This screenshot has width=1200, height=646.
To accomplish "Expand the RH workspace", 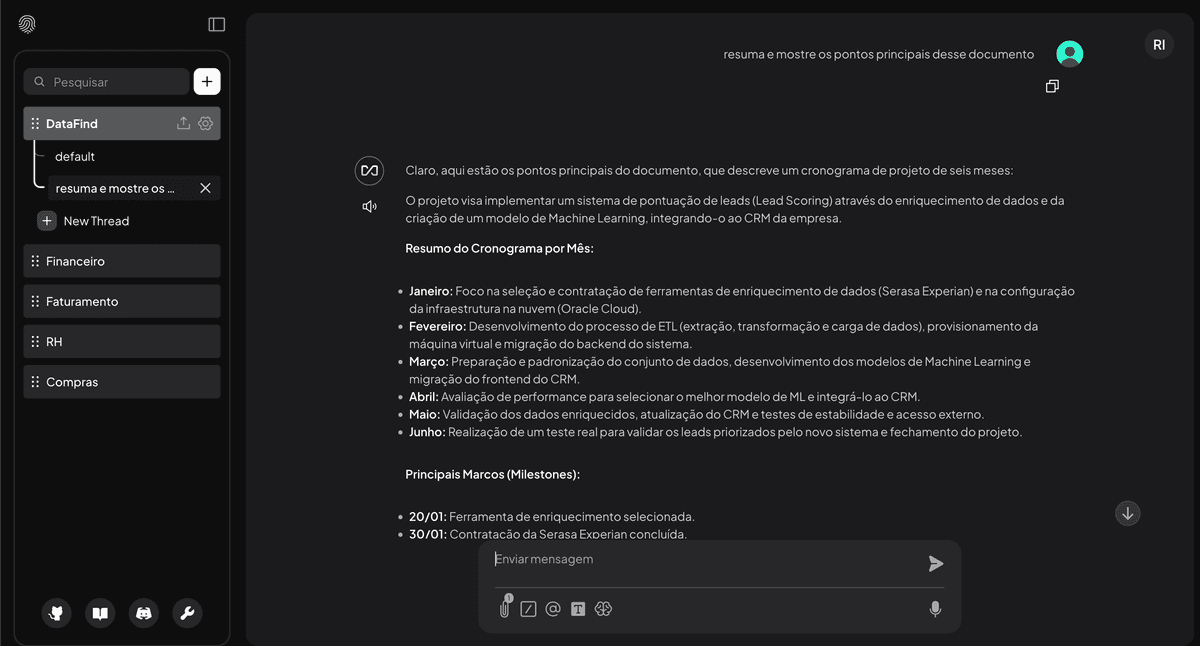I will click(x=121, y=341).
